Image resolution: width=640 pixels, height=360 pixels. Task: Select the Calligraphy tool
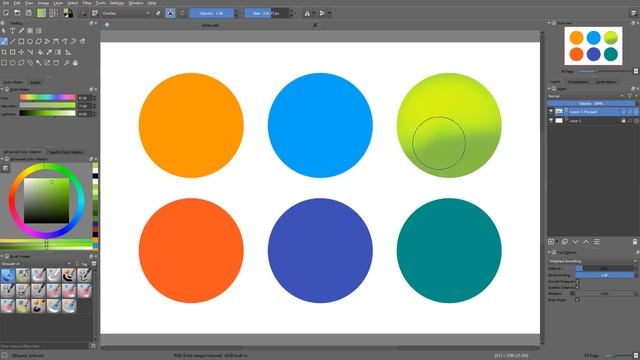pos(21,31)
